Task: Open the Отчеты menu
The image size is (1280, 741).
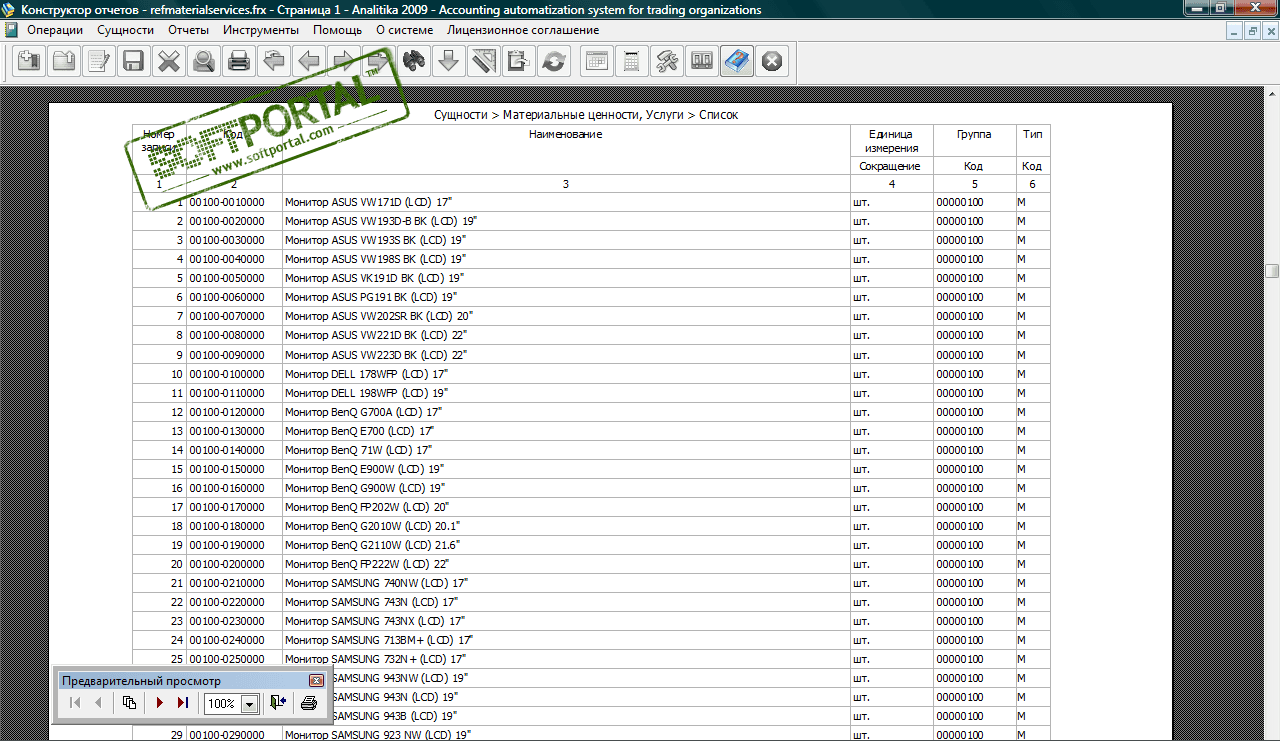Action: [188, 30]
